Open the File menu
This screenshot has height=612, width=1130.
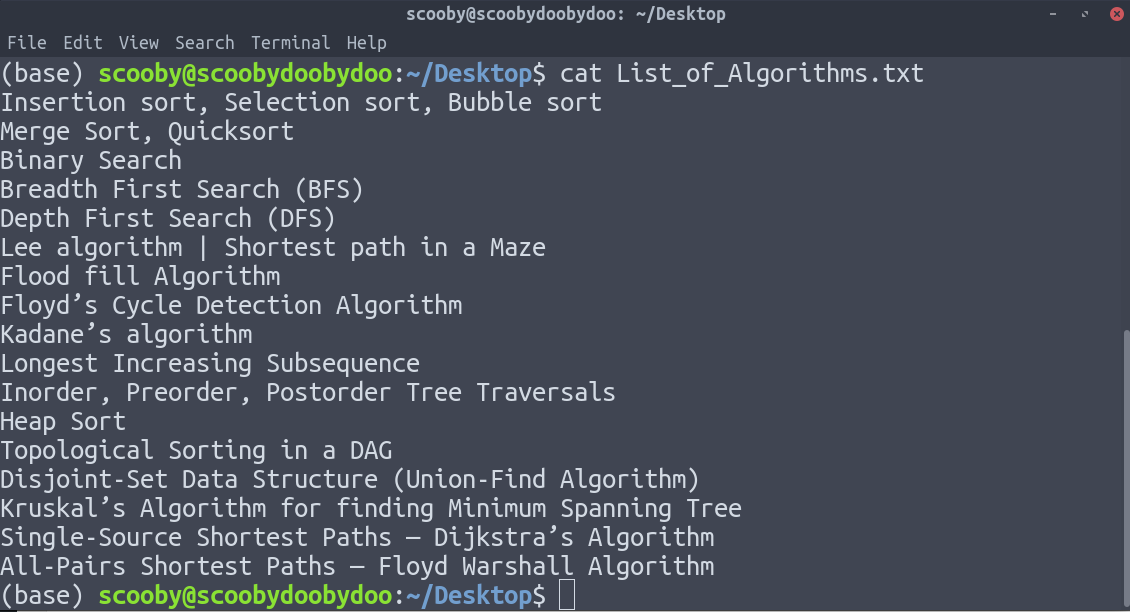point(27,43)
